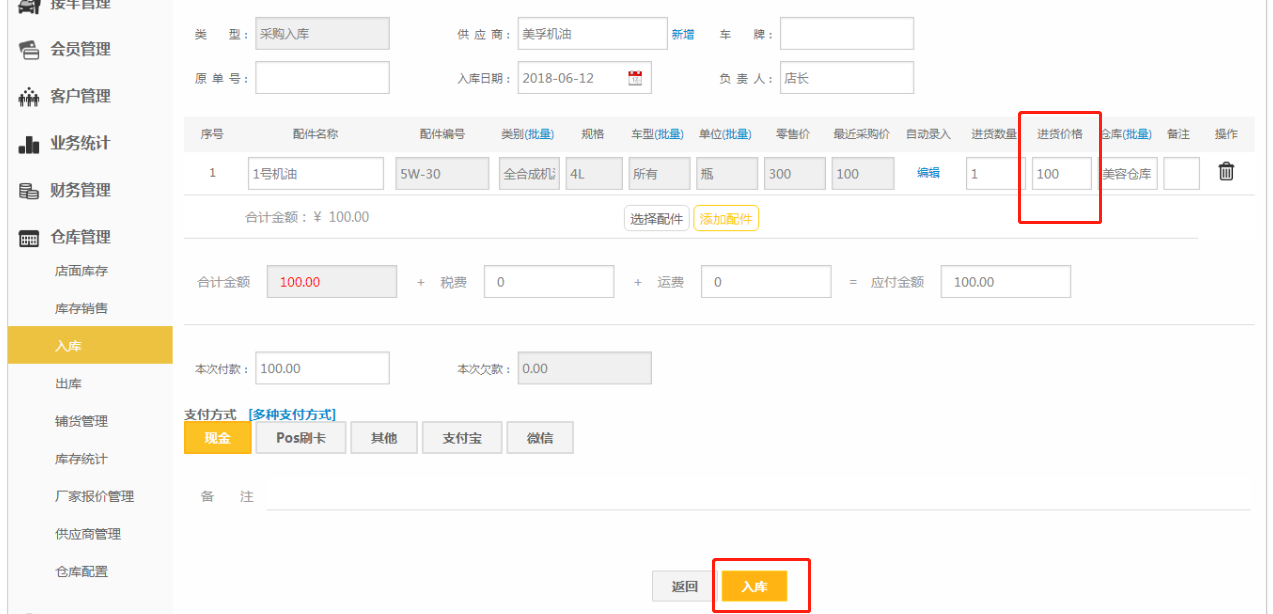Go to 供应商管理 menu item
Image resolution: width=1273 pixels, height=614 pixels.
(88, 534)
